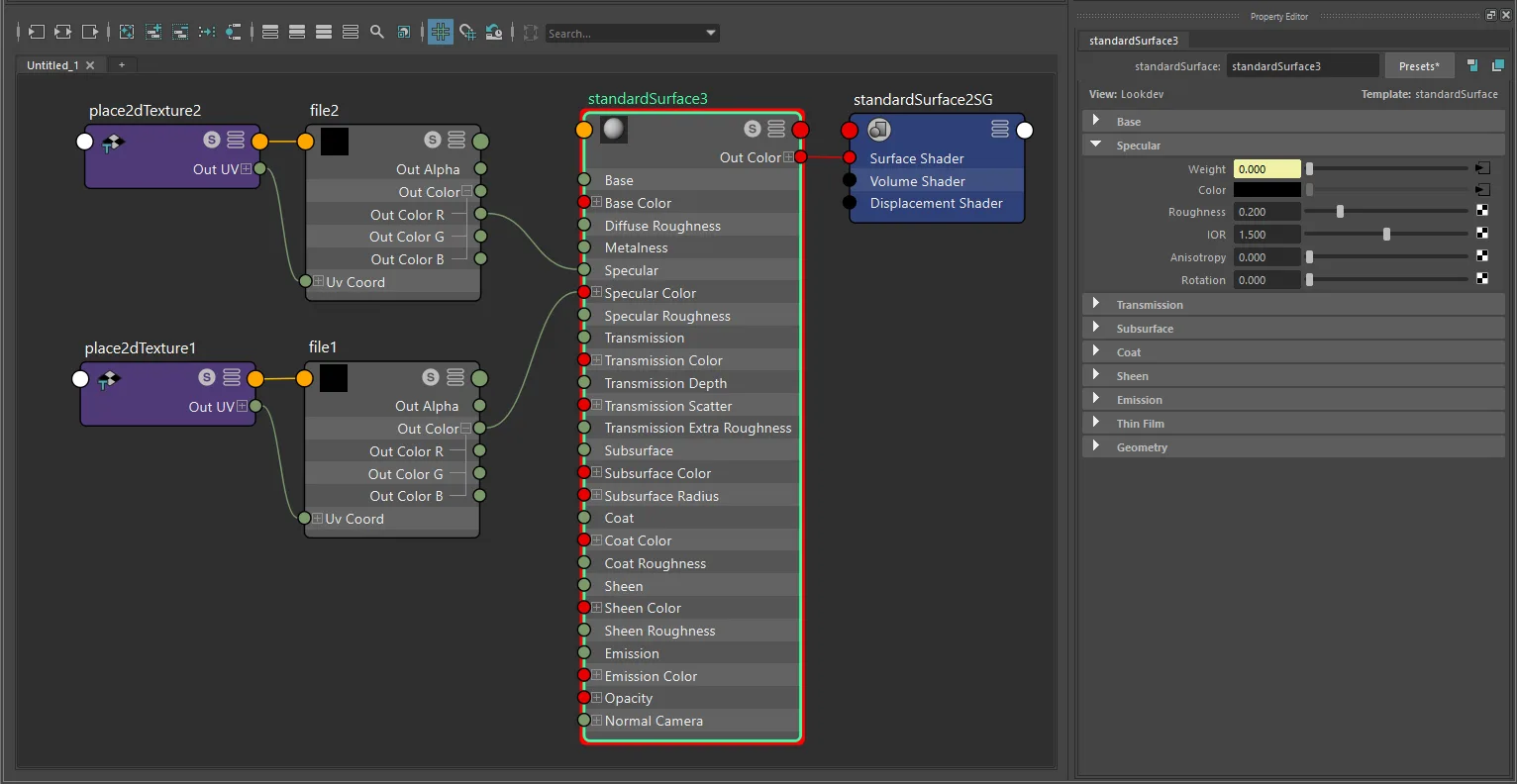This screenshot has height=784, width=1517.
Task: Click the Anisotropy checkered map button
Action: point(1482,256)
